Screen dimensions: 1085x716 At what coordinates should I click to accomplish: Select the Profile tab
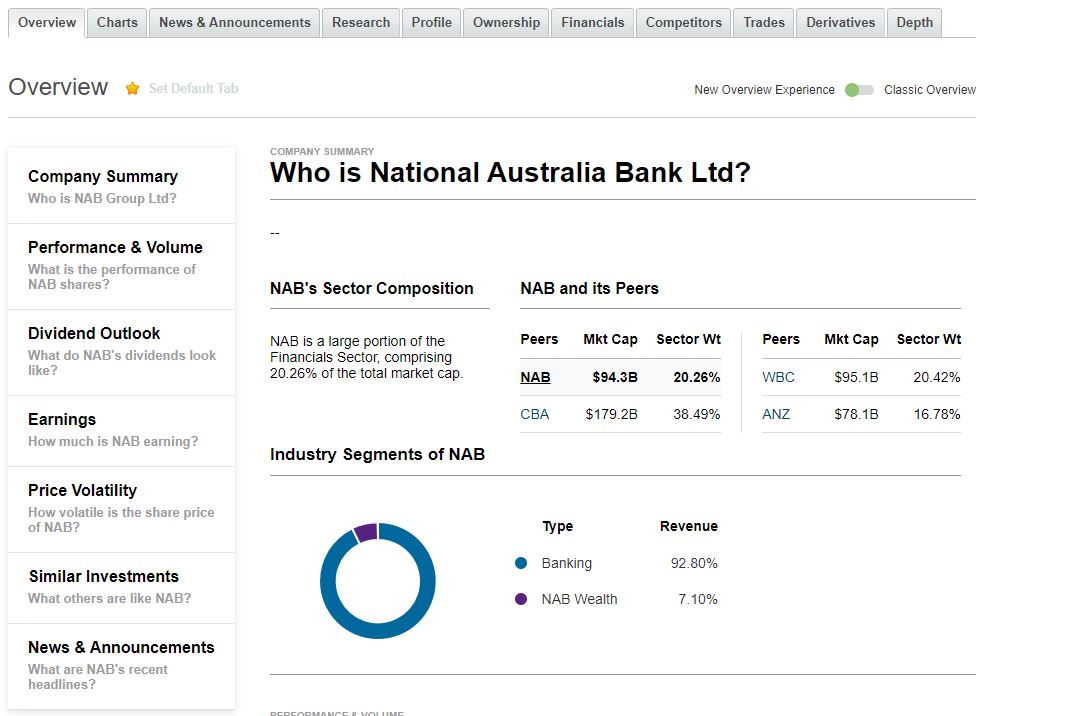click(431, 23)
